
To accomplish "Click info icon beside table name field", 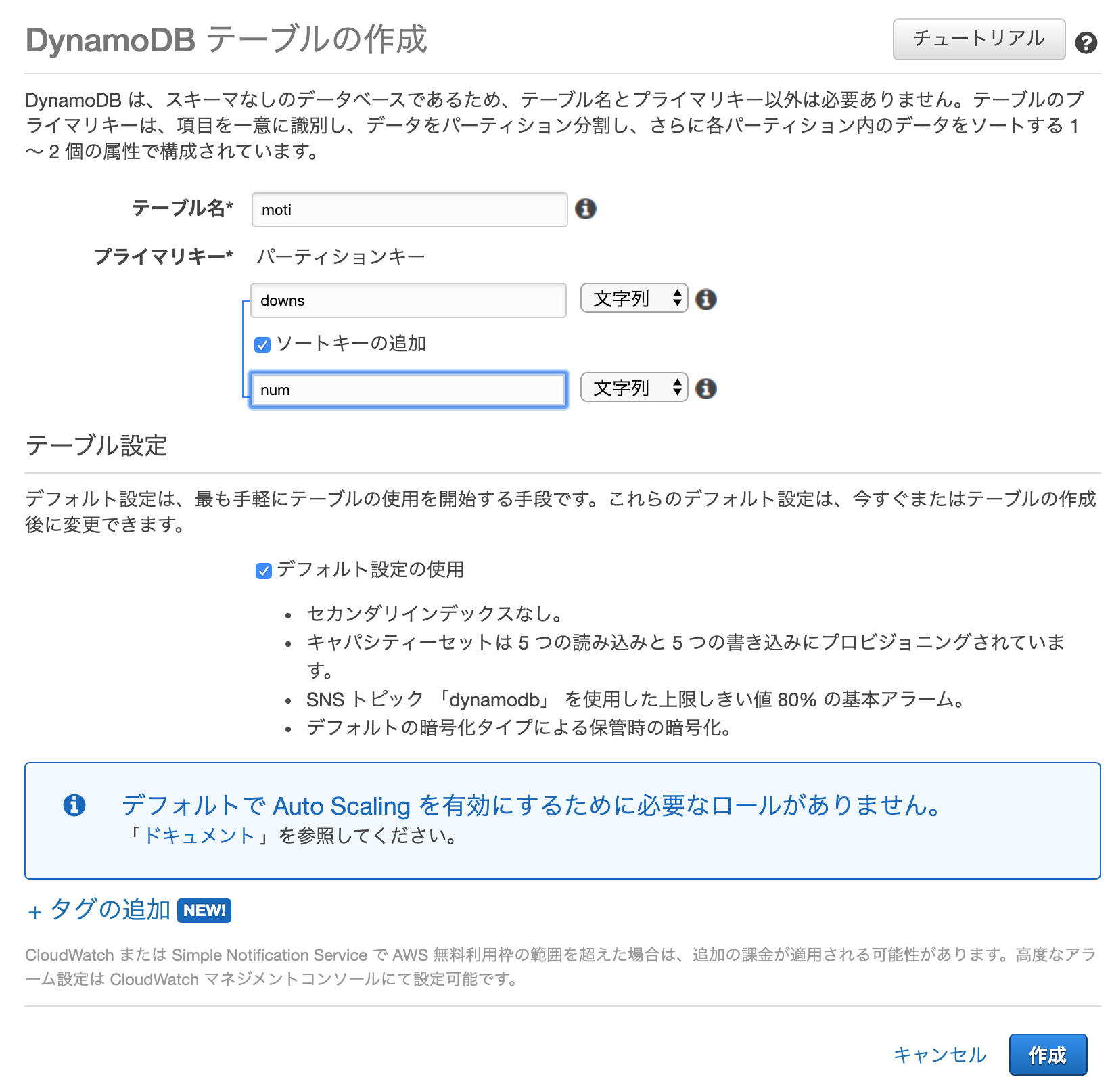I will (x=585, y=209).
